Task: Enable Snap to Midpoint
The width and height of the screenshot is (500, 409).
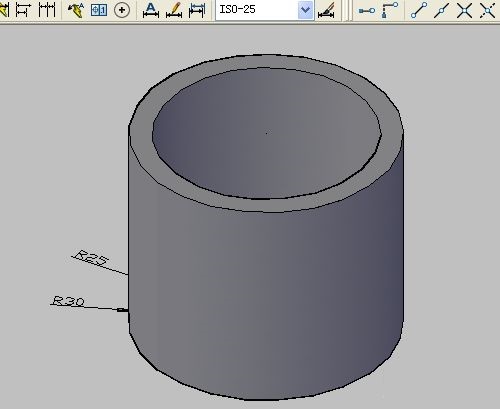Action: pyautogui.click(x=441, y=10)
